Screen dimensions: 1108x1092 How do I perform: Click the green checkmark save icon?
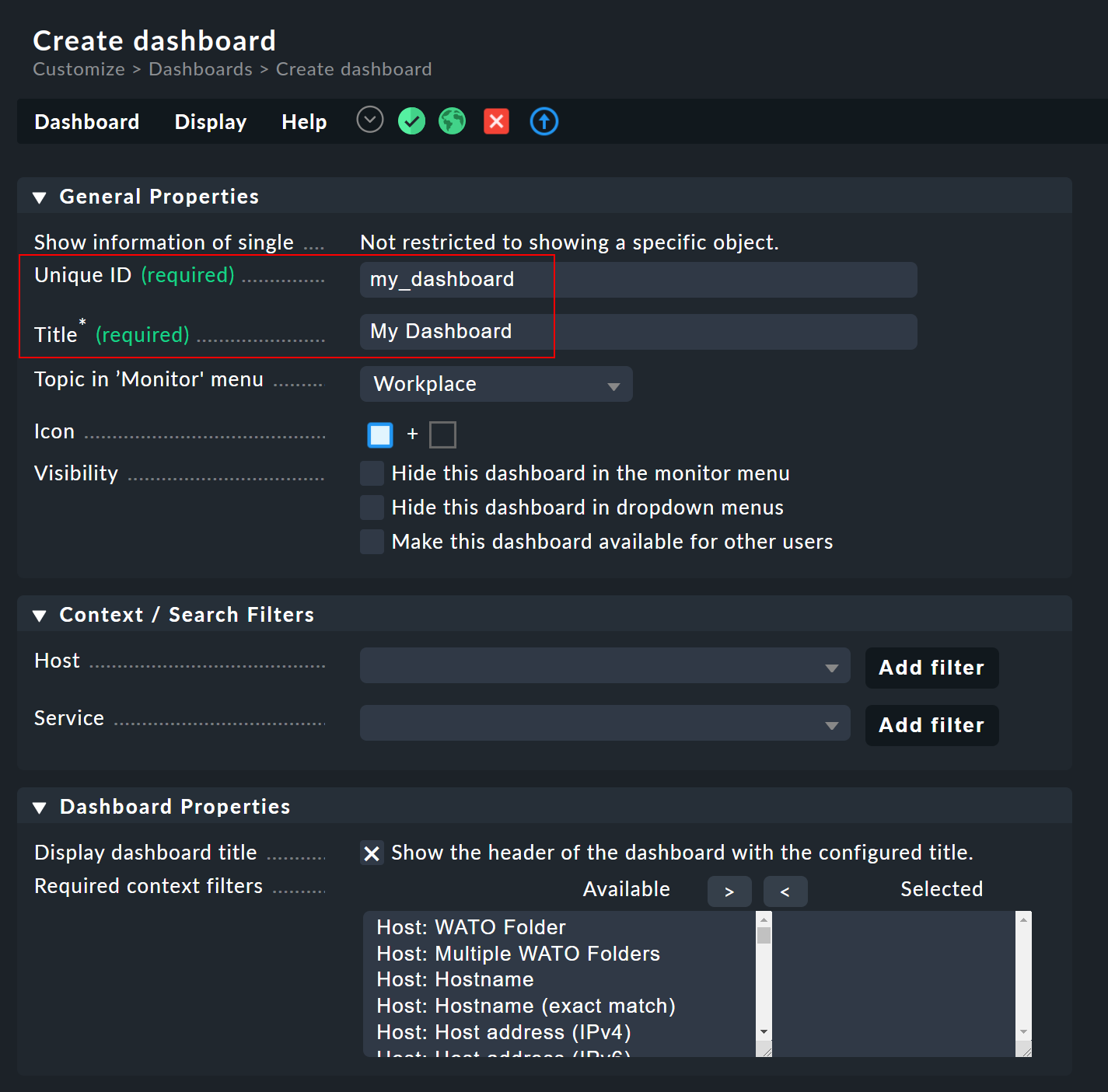[411, 121]
